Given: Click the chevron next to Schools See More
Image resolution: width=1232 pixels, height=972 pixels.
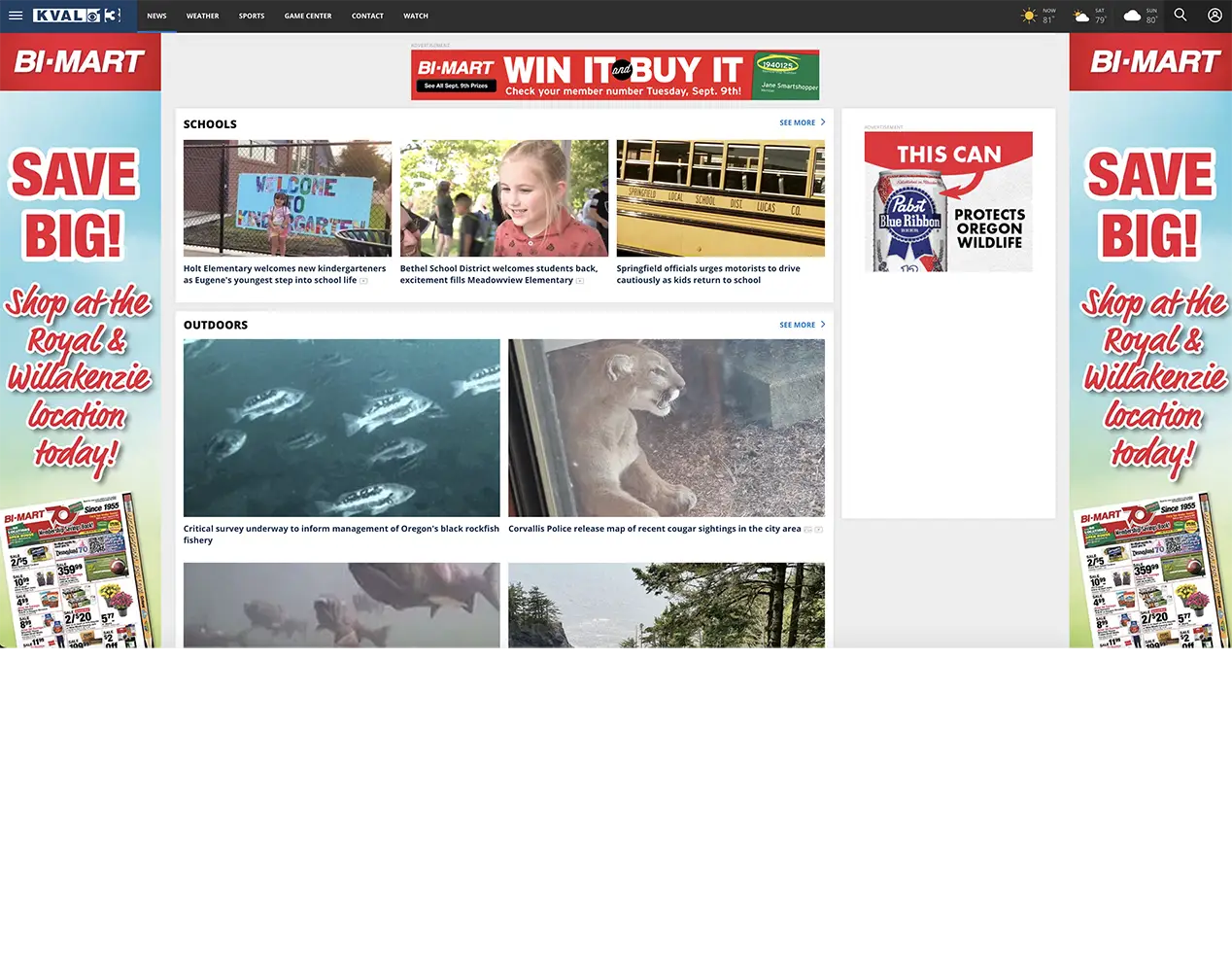Looking at the screenshot, I should tap(823, 122).
